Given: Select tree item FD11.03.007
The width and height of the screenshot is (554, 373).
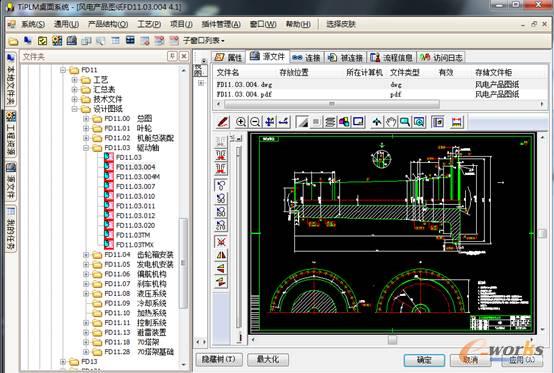Looking at the screenshot, I should 135,186.
